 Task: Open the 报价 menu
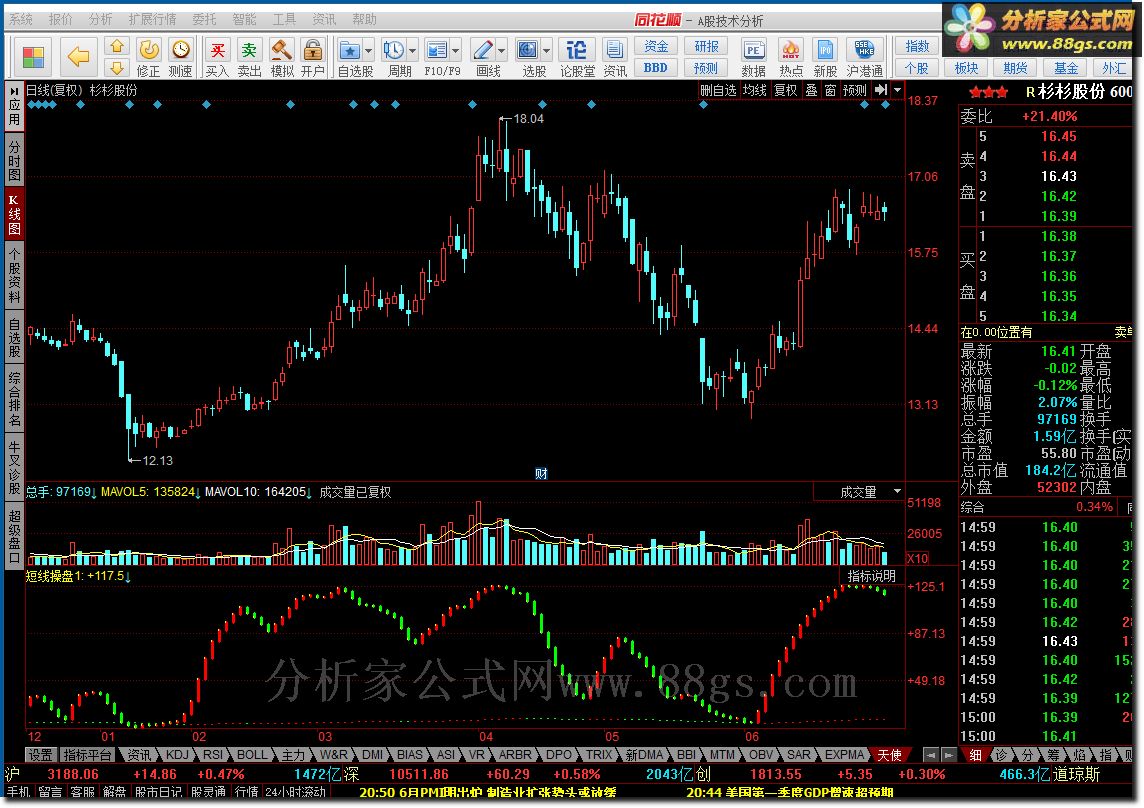[61, 20]
